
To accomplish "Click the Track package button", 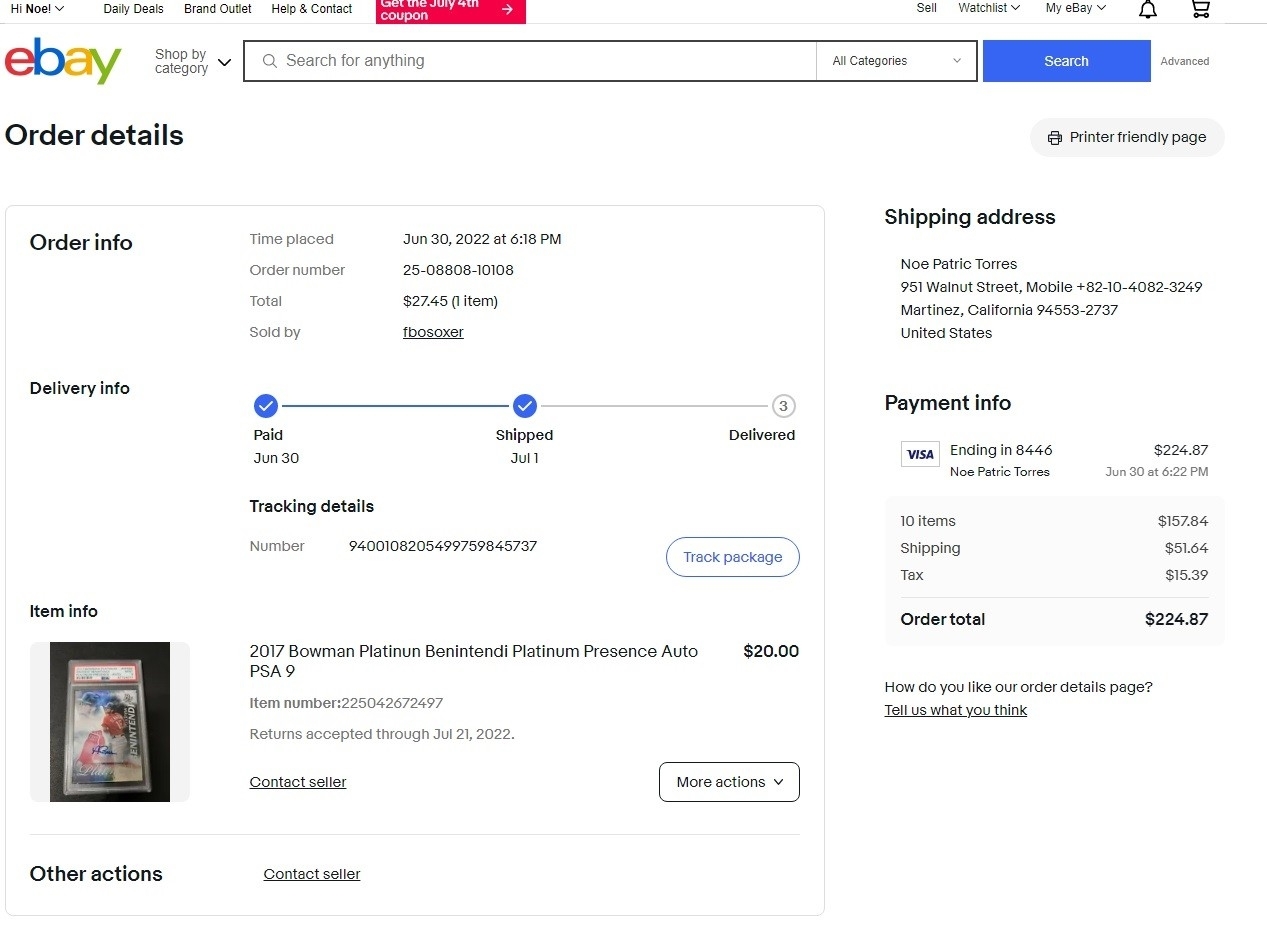I will point(733,557).
